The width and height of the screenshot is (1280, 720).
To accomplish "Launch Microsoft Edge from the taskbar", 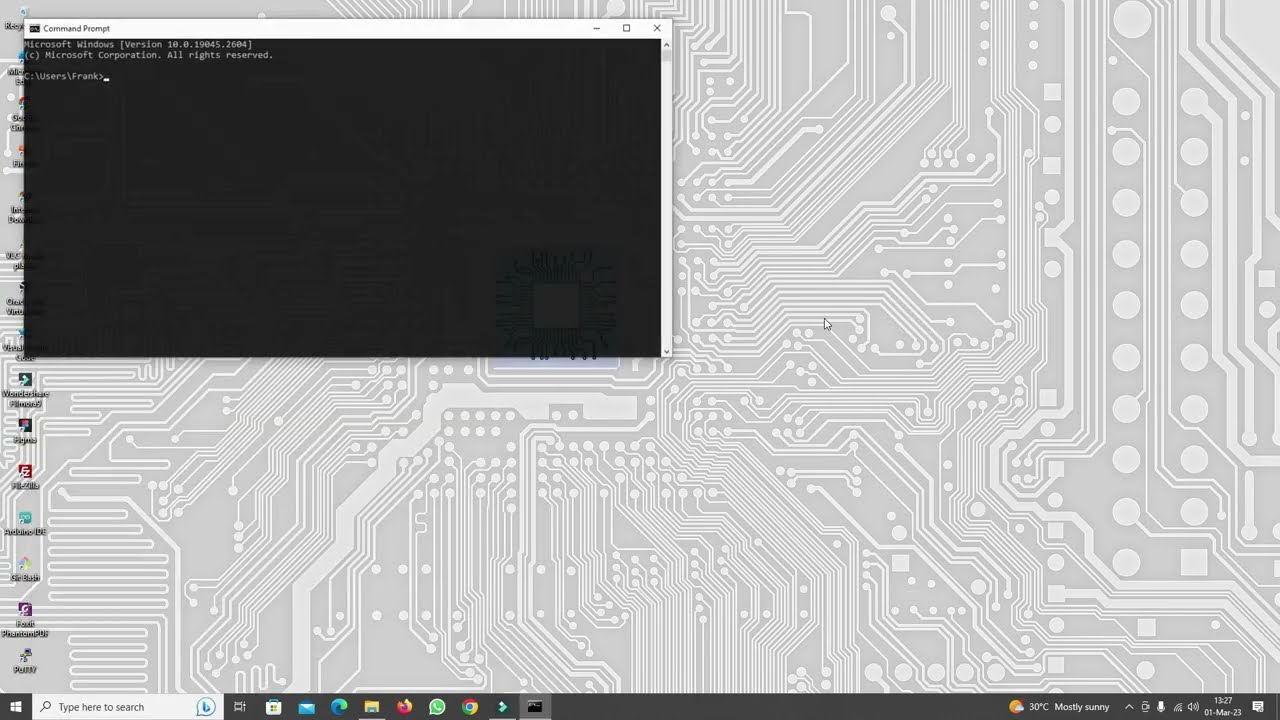I will [x=339, y=707].
